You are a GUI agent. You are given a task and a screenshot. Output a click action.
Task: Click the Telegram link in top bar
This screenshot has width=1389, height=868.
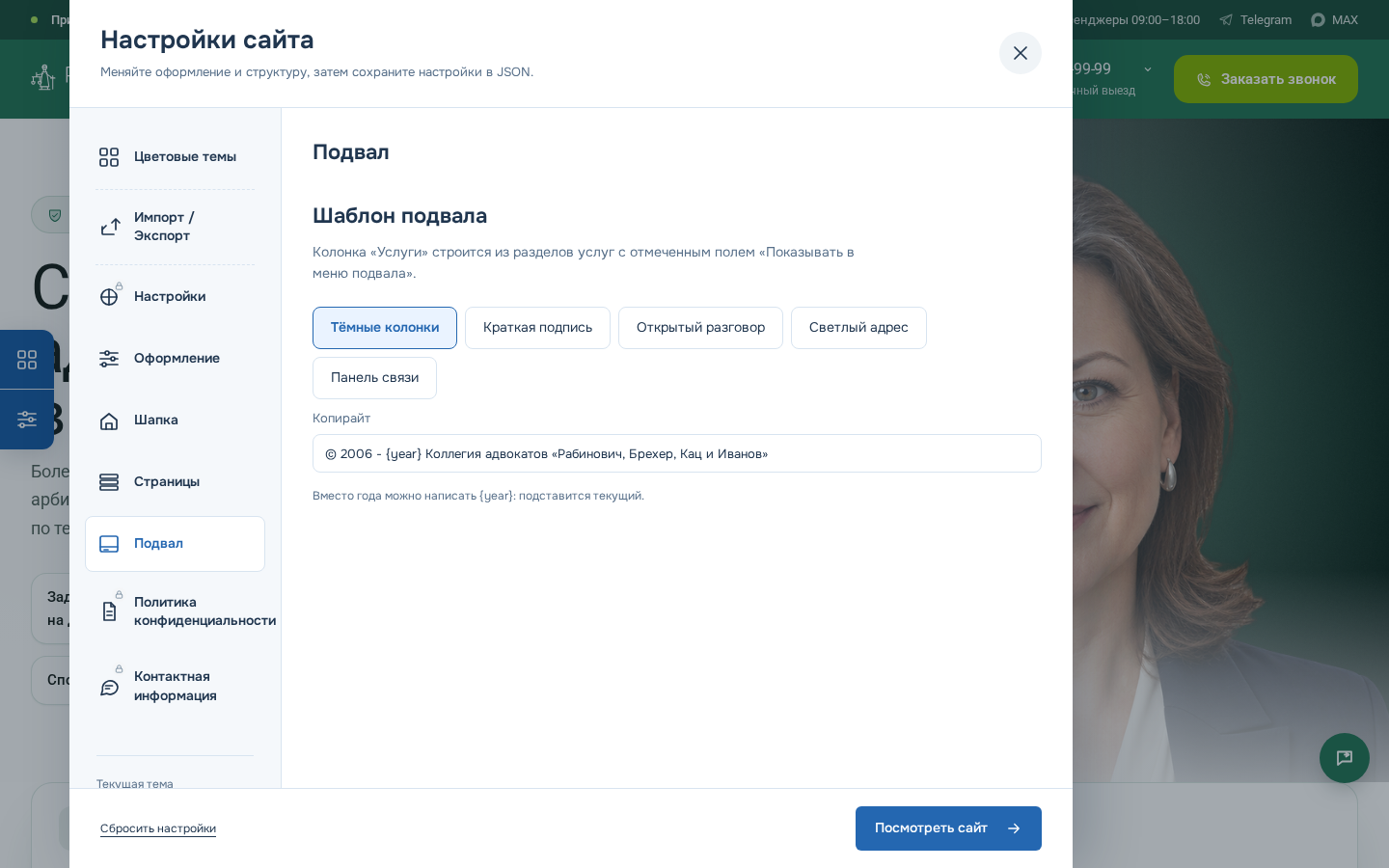tap(1255, 20)
